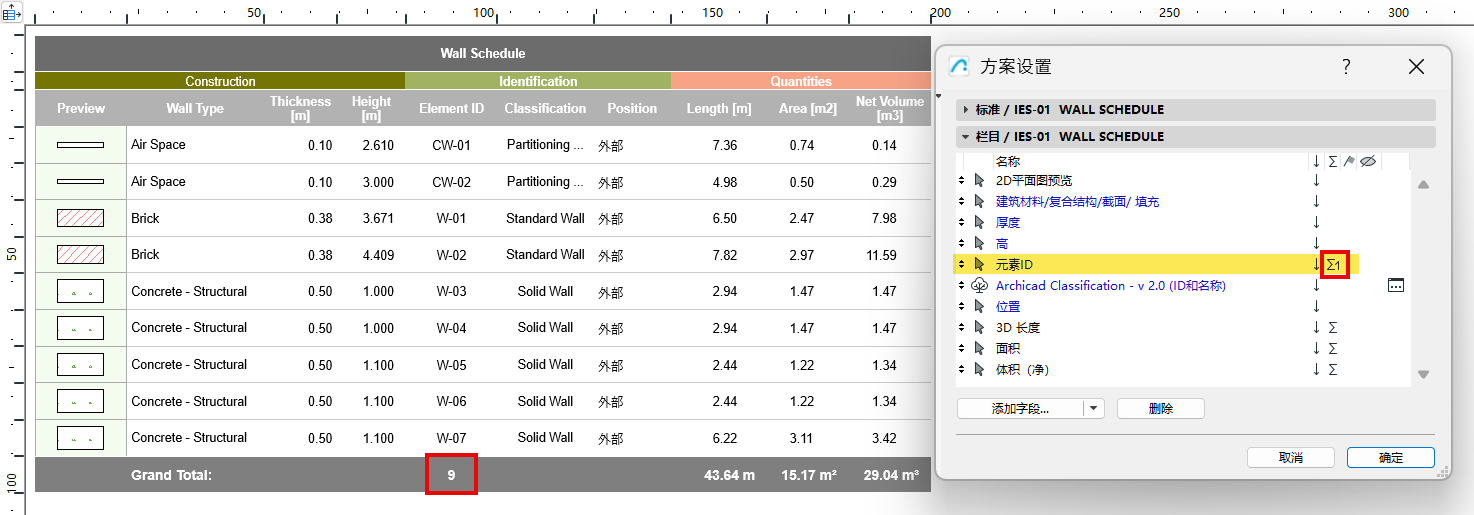Click the help question mark in 方案设置
The height and width of the screenshot is (515, 1474).
point(1346,67)
